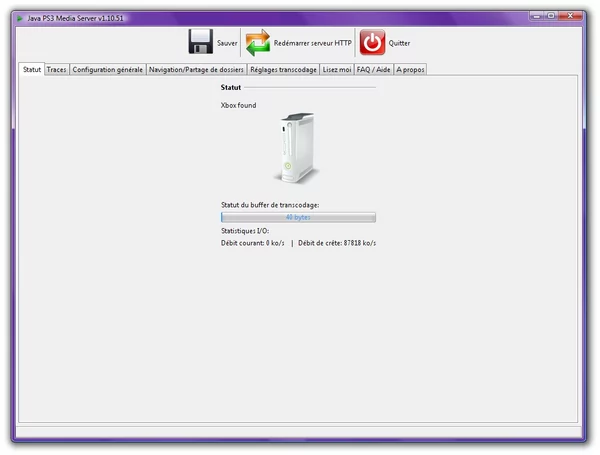600x455 pixels.
Task: Click the Java PS3 Media Server title bar icon
Action: [x=20, y=18]
